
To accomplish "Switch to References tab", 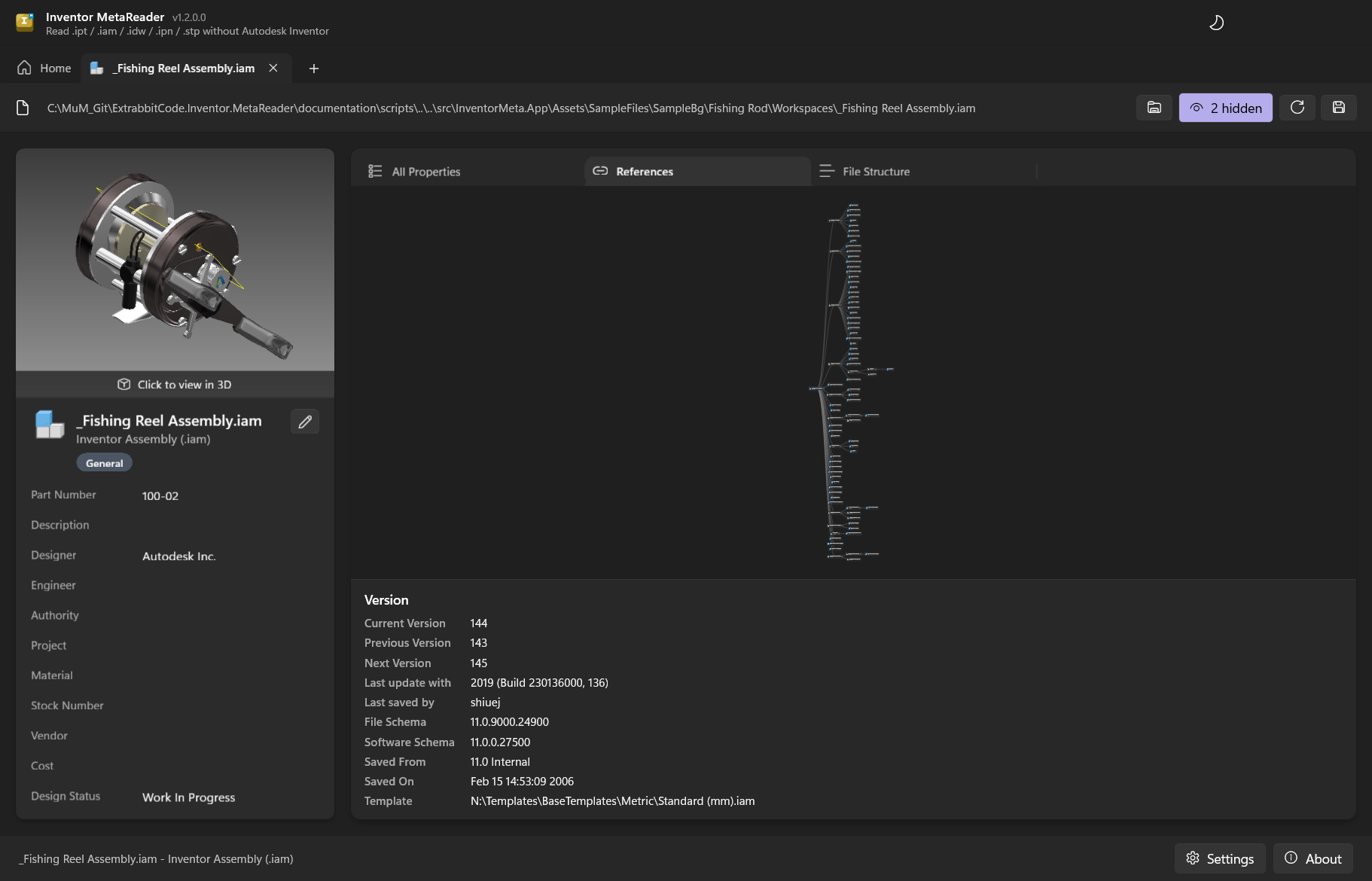I will click(697, 172).
